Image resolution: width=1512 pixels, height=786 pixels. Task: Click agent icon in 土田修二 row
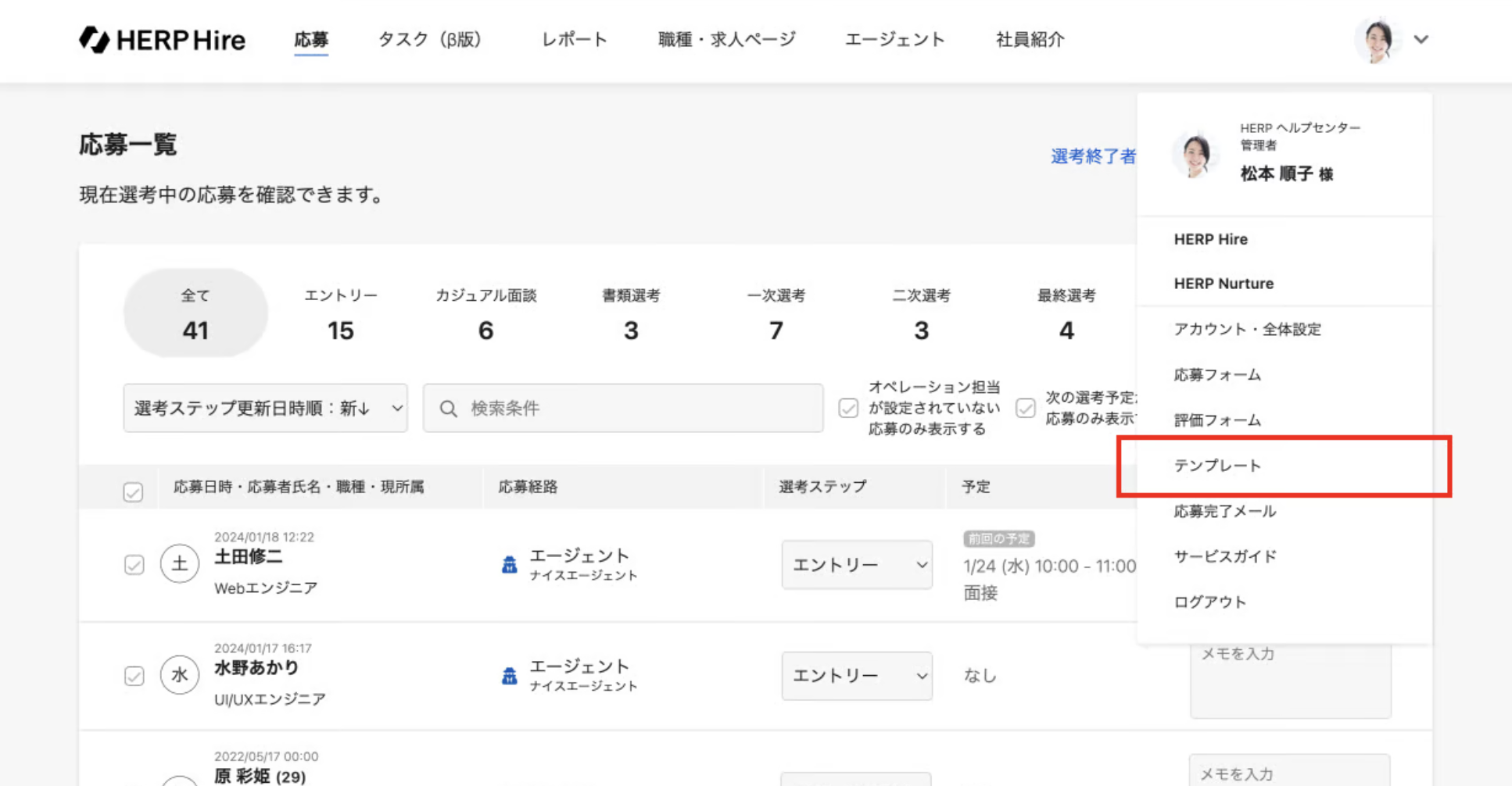point(509,564)
